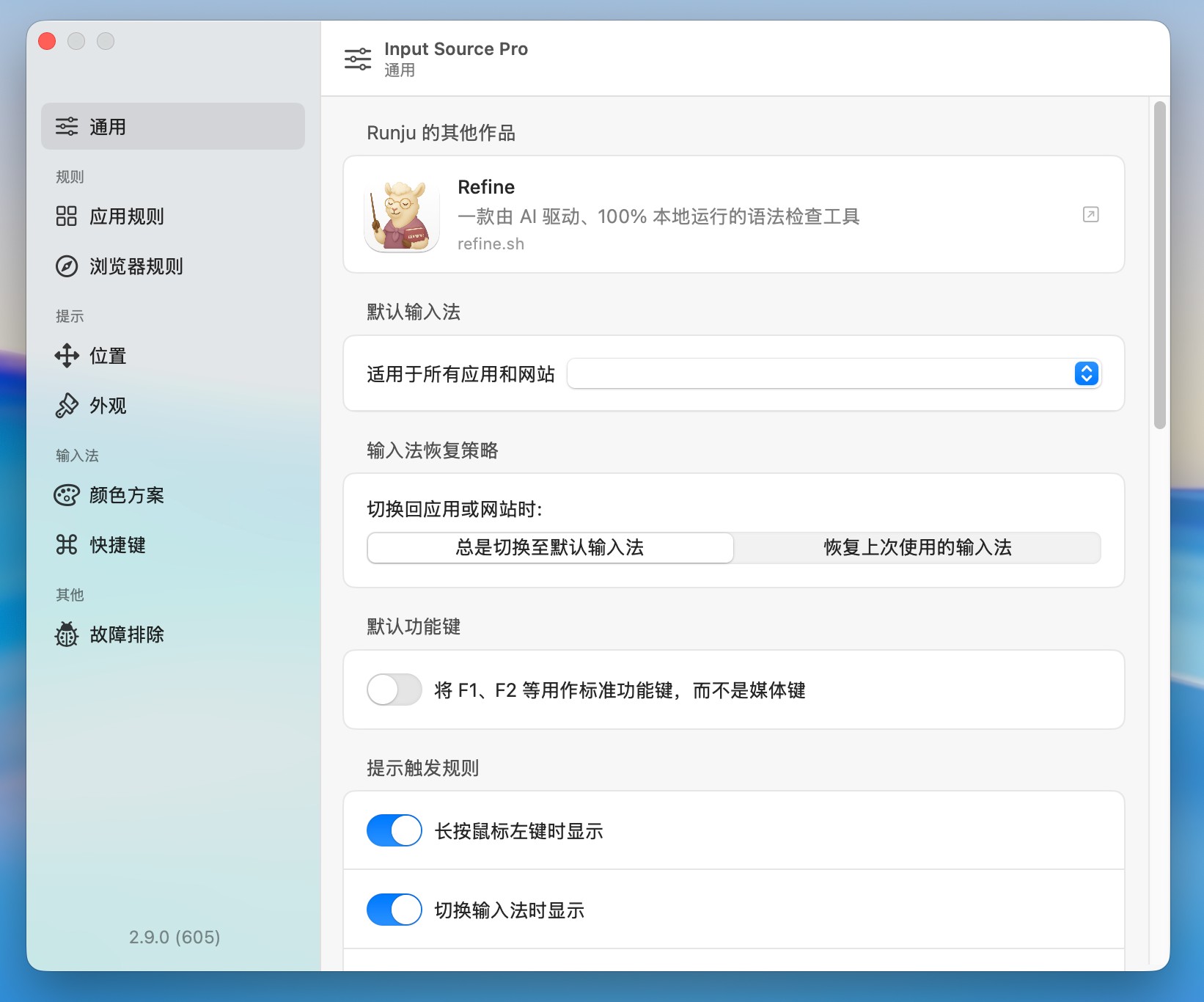Select 恢复上次使用的输入法 segment

click(917, 548)
